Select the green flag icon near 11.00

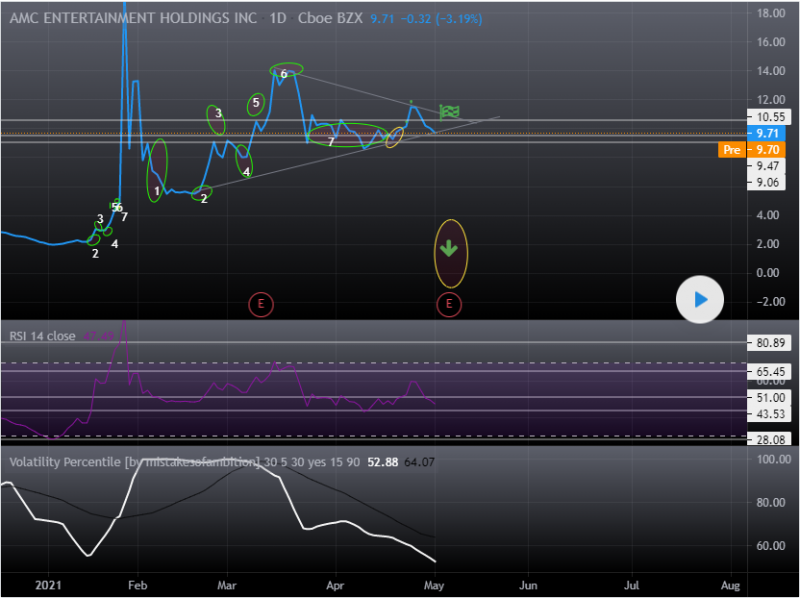(449, 111)
